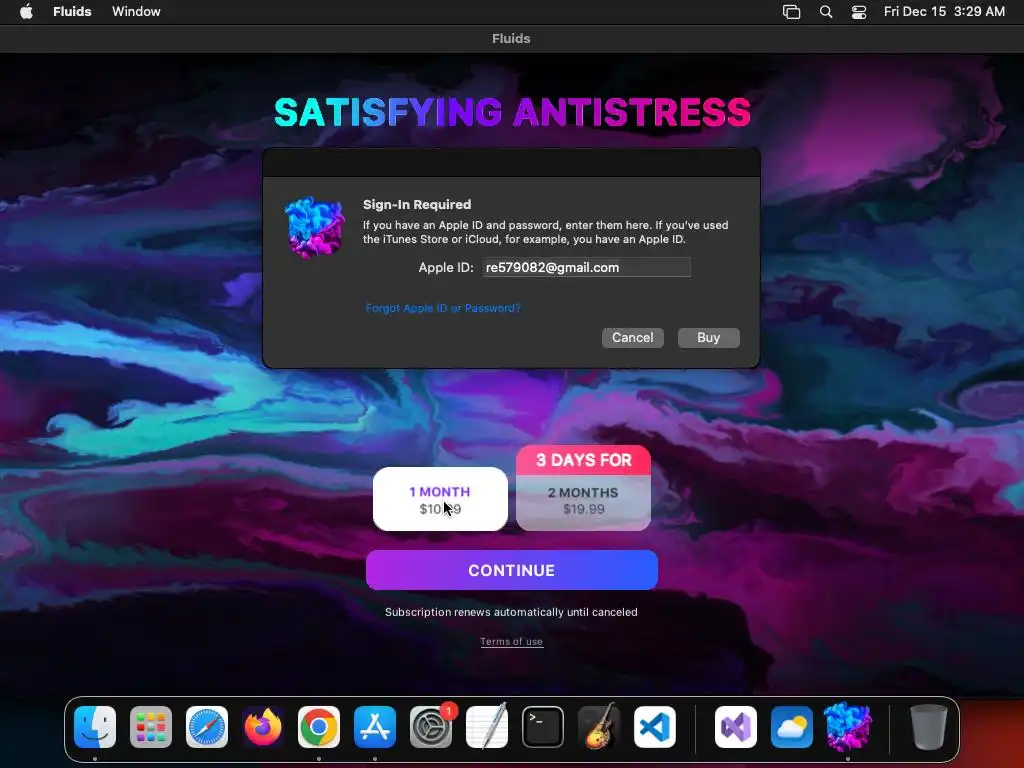Viewport: 1024px width, 768px height.
Task: Click the 3 DAYS FOR banner
Action: click(583, 460)
